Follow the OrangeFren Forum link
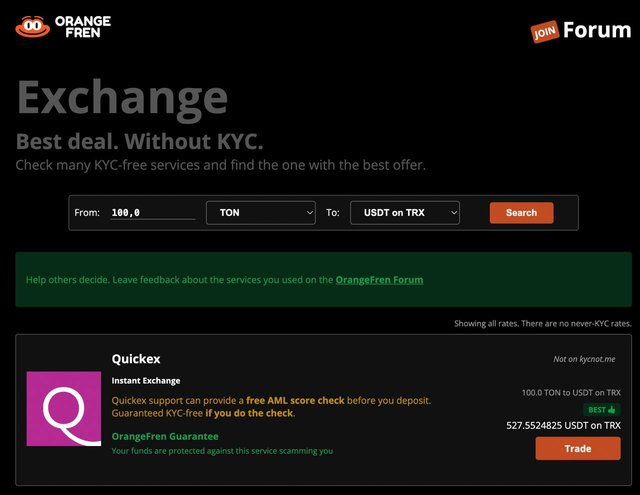Screen dimensions: 640x495 pyautogui.click(x=379, y=280)
